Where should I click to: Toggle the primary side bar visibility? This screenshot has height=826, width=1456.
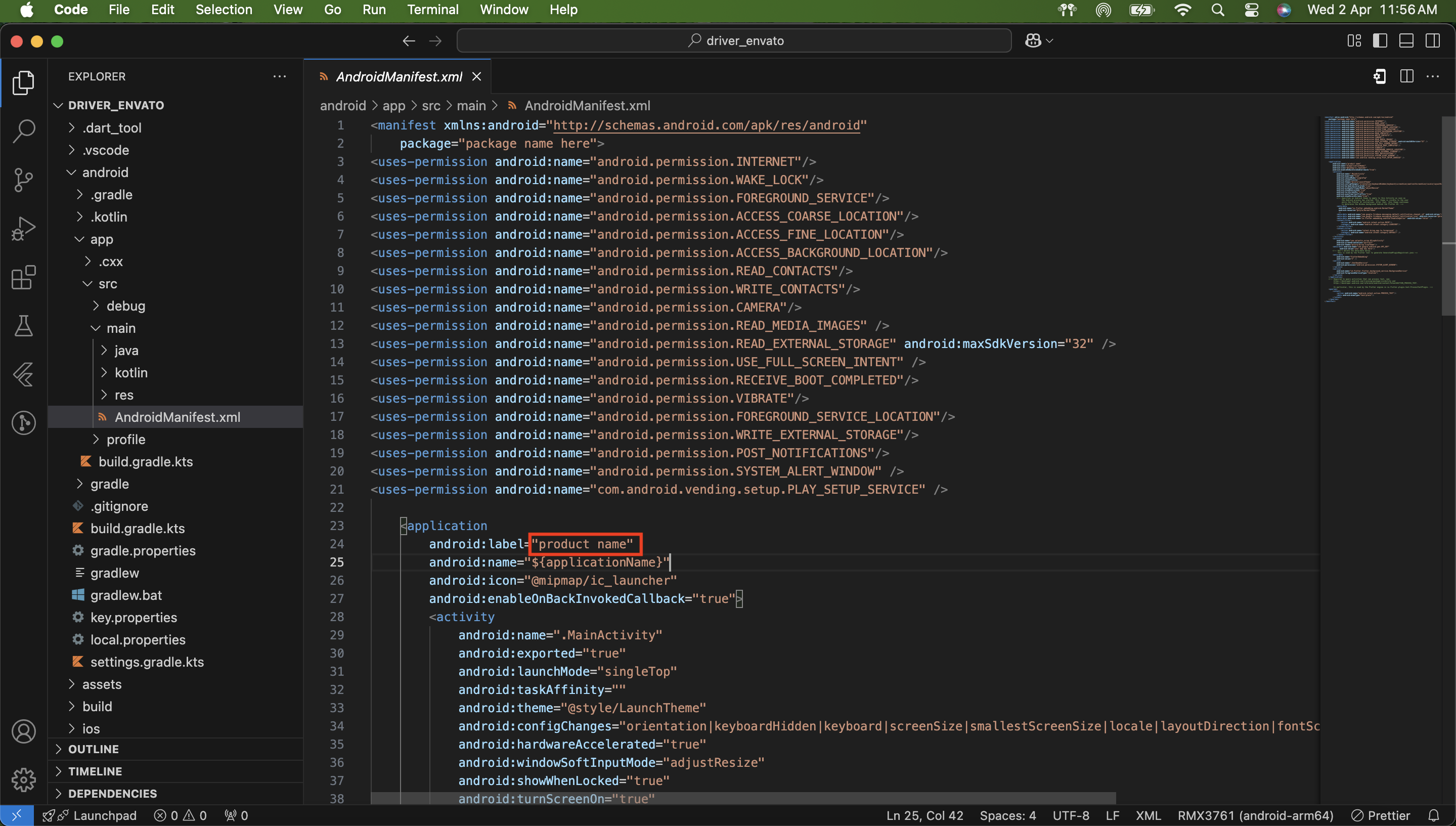point(1380,41)
